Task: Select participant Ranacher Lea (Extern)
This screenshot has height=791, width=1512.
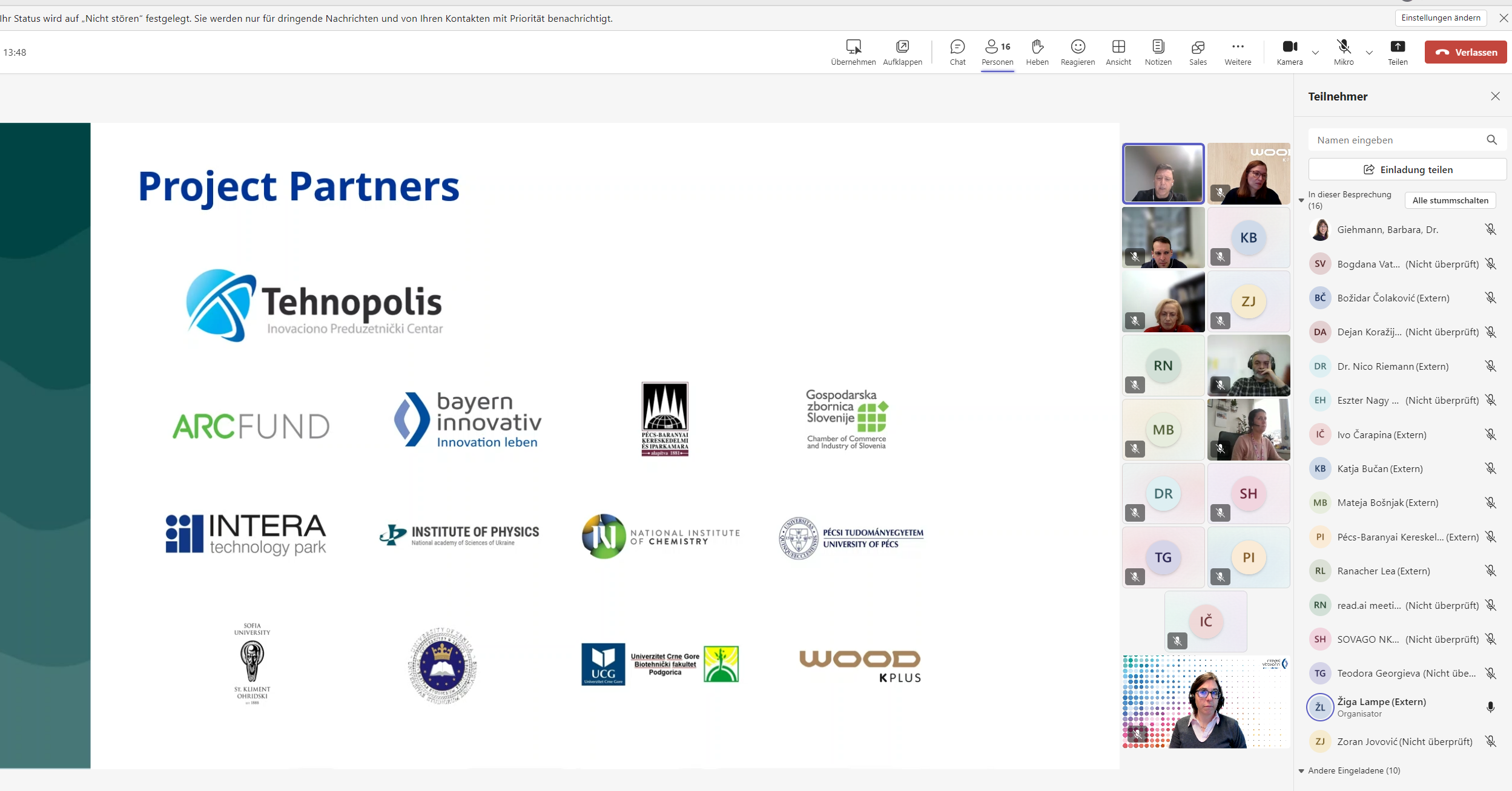Action: [1402, 571]
